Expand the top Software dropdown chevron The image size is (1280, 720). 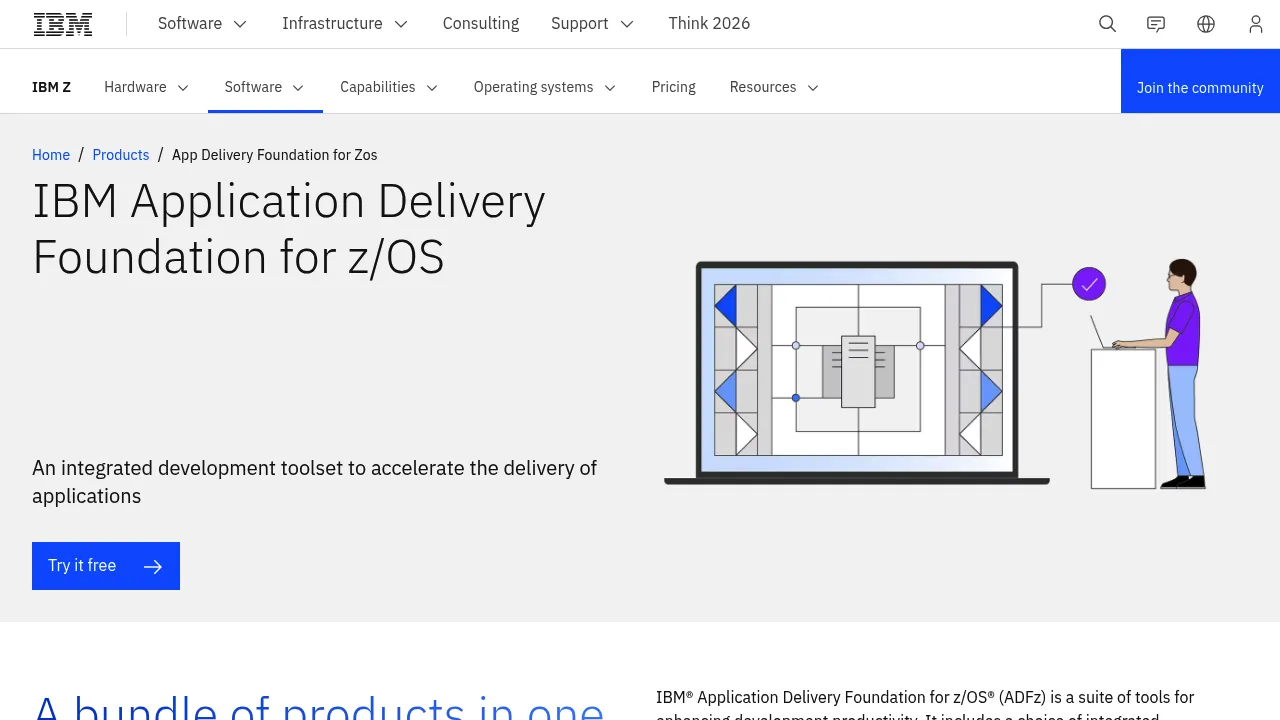(240, 24)
